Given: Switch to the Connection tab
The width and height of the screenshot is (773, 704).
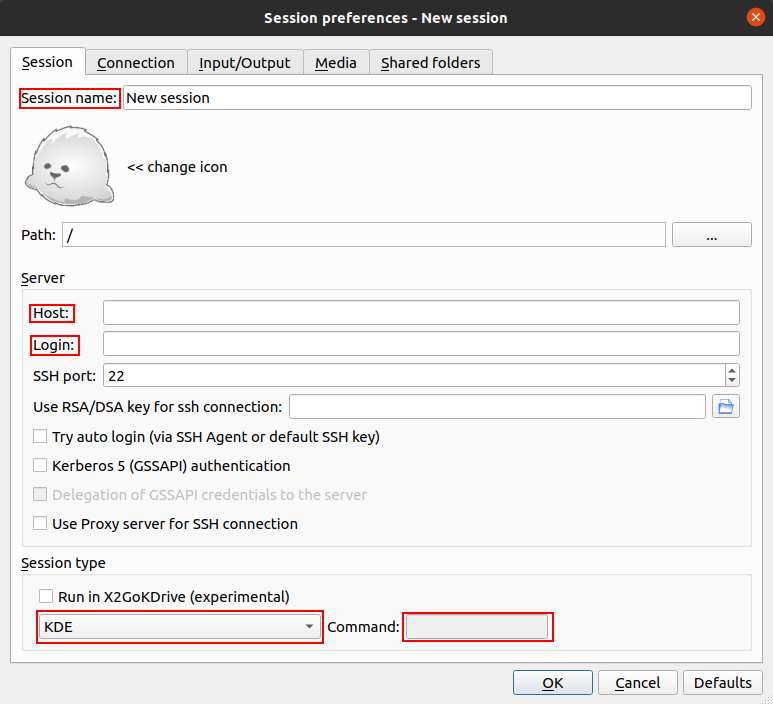Looking at the screenshot, I should pos(136,63).
